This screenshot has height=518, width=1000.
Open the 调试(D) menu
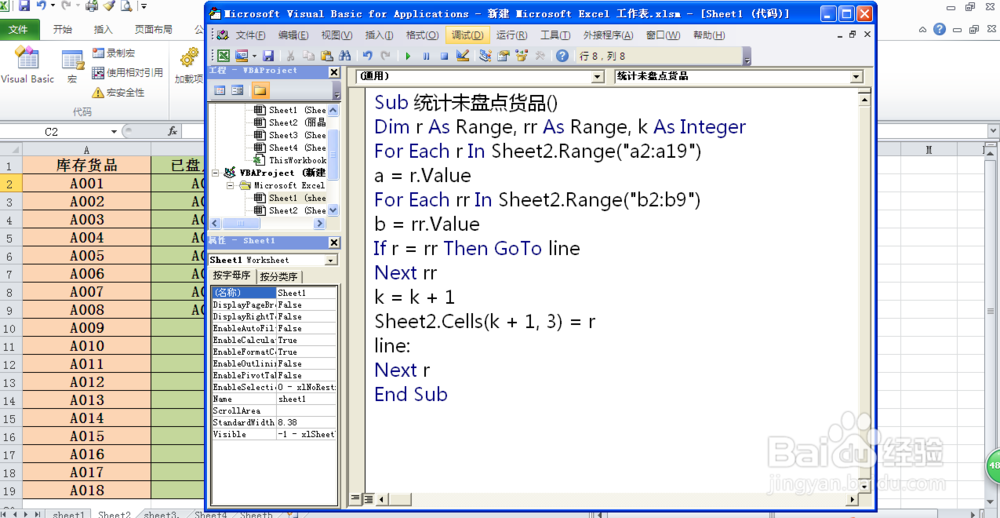[x=467, y=34]
